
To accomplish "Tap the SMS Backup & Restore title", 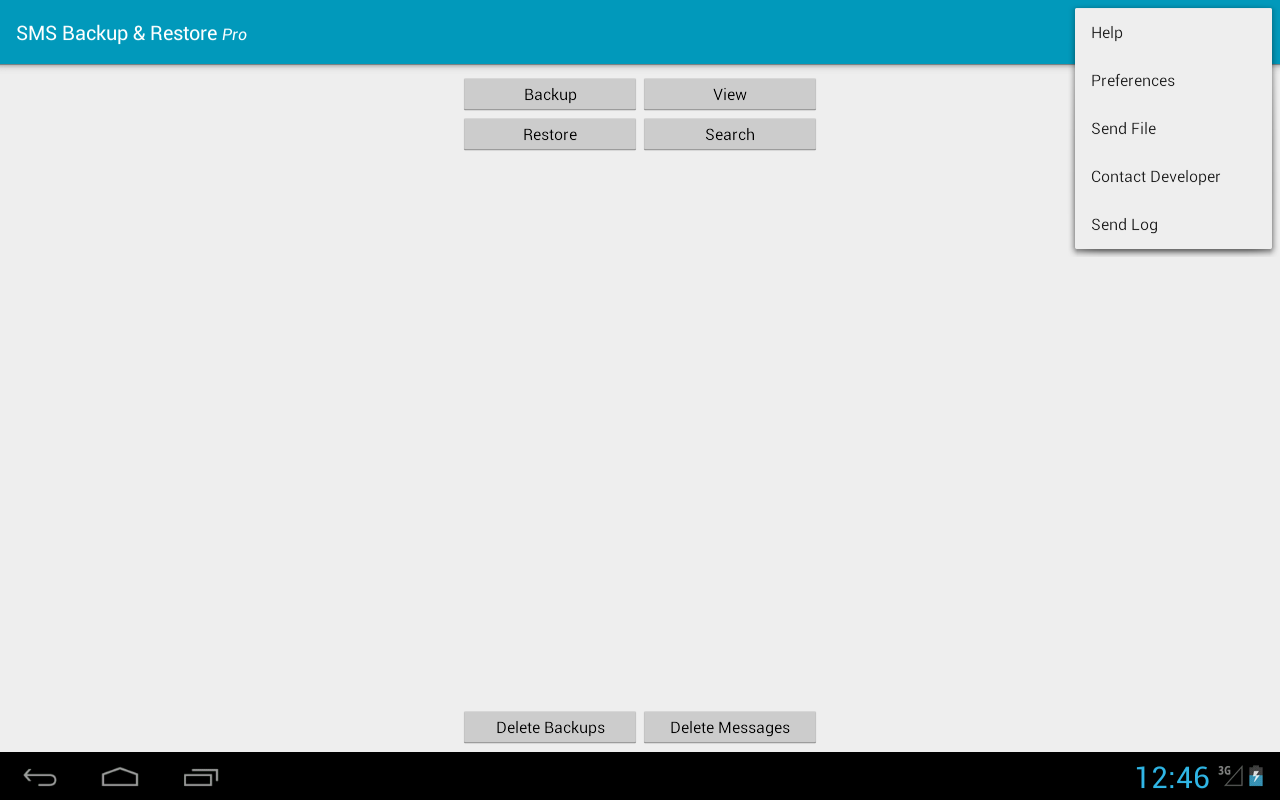I will [x=117, y=33].
